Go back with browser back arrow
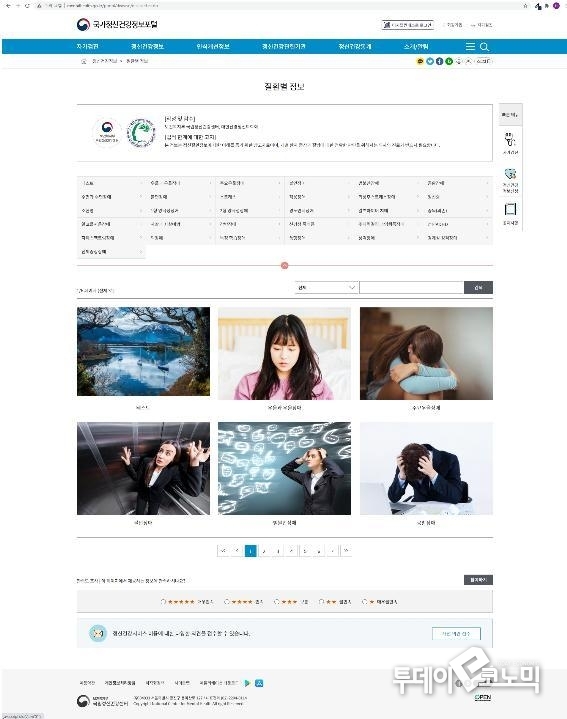Image resolution: width=567 pixels, height=719 pixels. pyautogui.click(x=8, y=6)
